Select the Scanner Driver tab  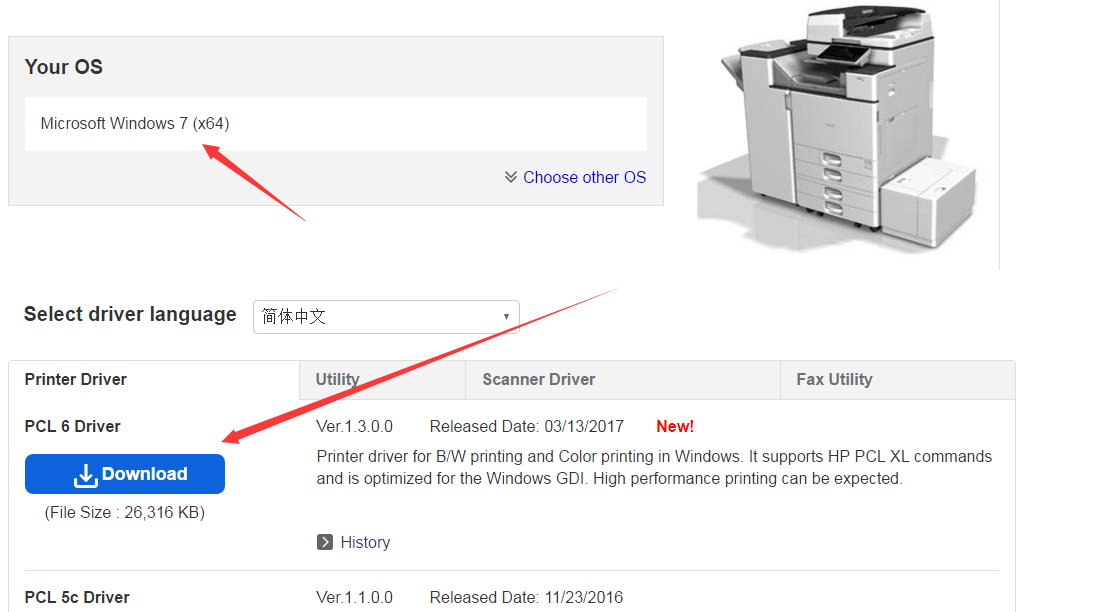pos(538,379)
